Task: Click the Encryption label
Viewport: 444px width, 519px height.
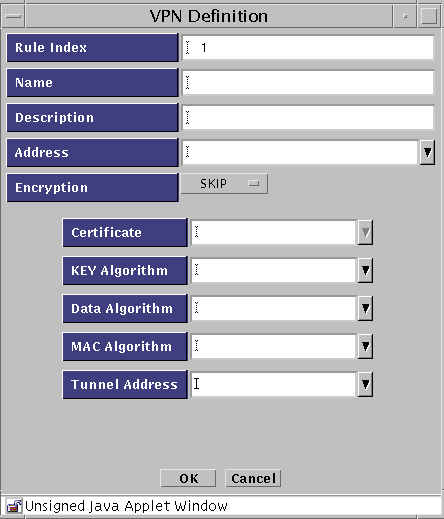Action: [92, 187]
